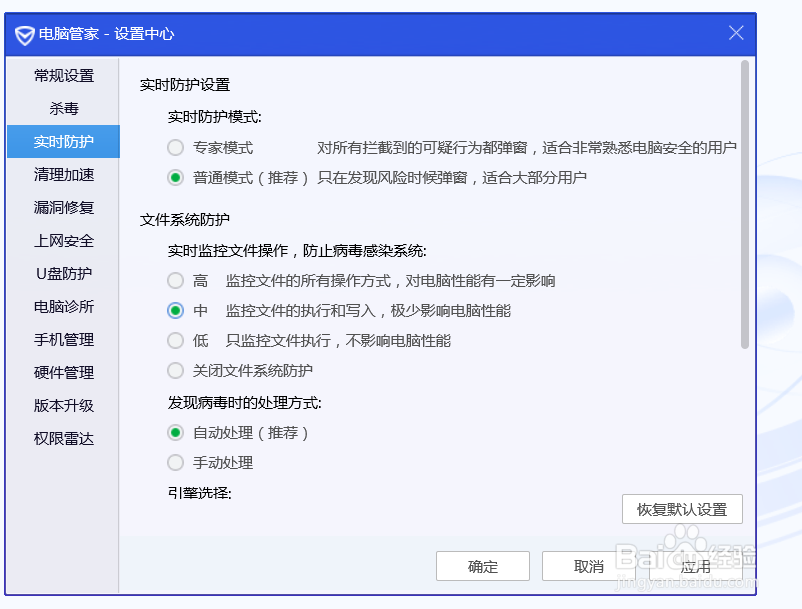Set file monitoring level to 低
802x609 pixels.
click(x=175, y=341)
